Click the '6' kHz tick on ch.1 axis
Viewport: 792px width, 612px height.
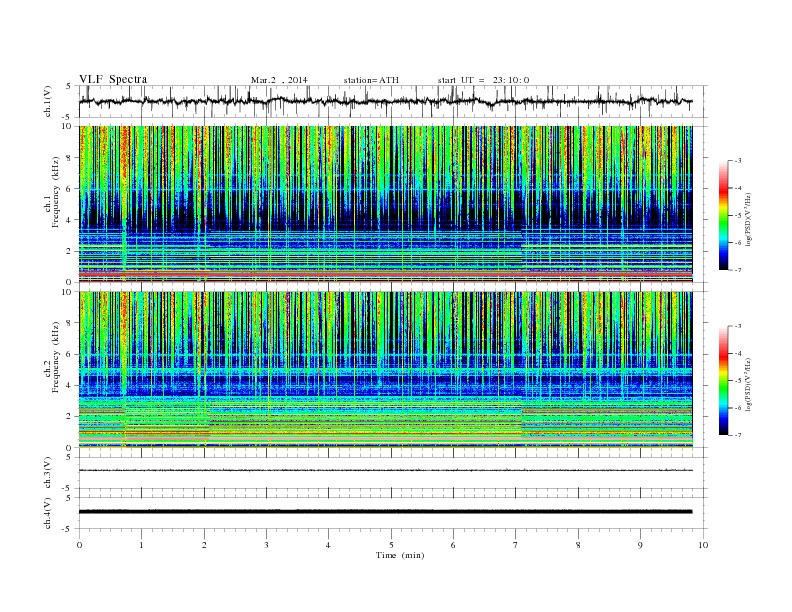70,188
